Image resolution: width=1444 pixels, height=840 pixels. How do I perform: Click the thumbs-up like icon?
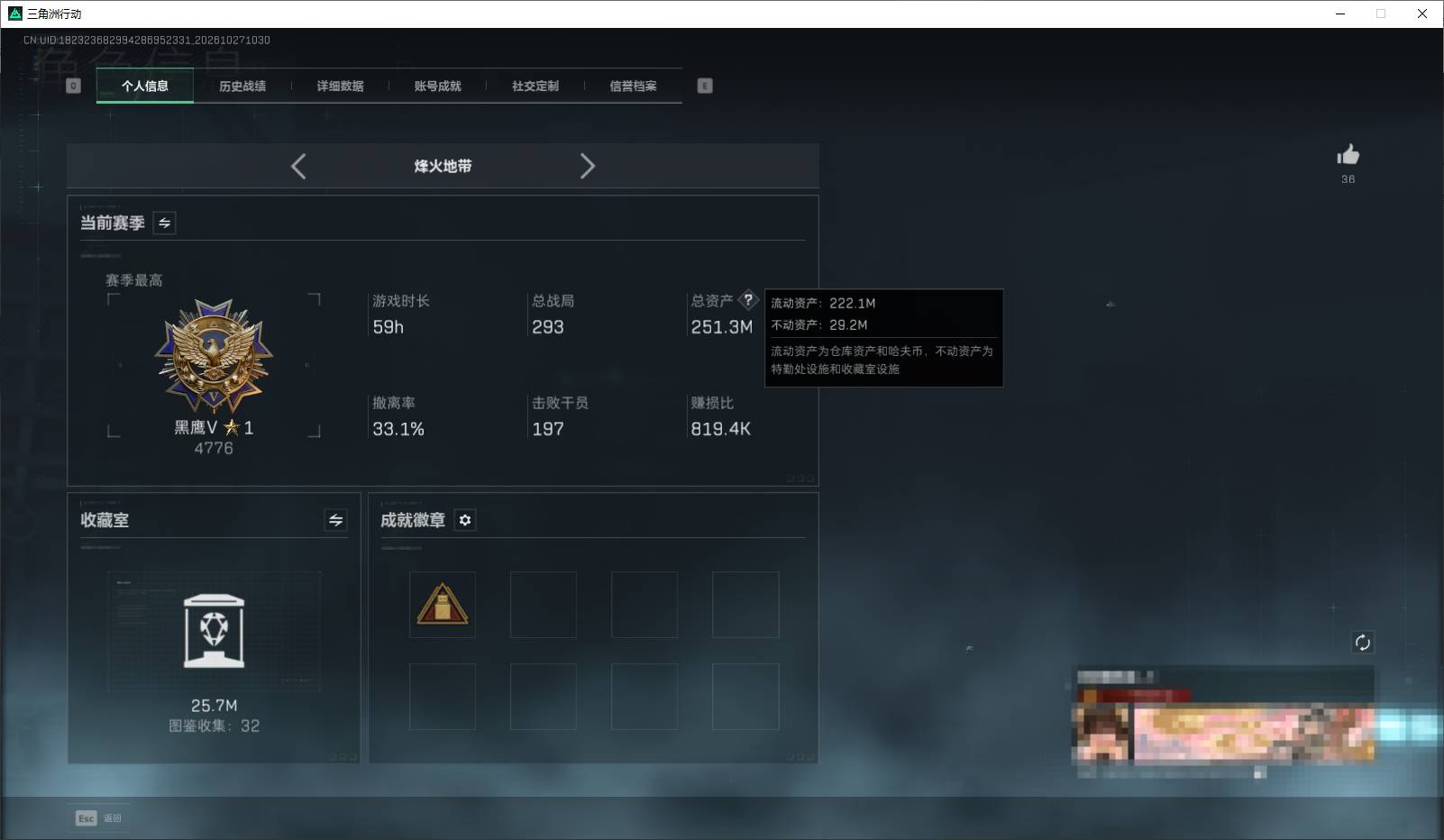point(1348,155)
